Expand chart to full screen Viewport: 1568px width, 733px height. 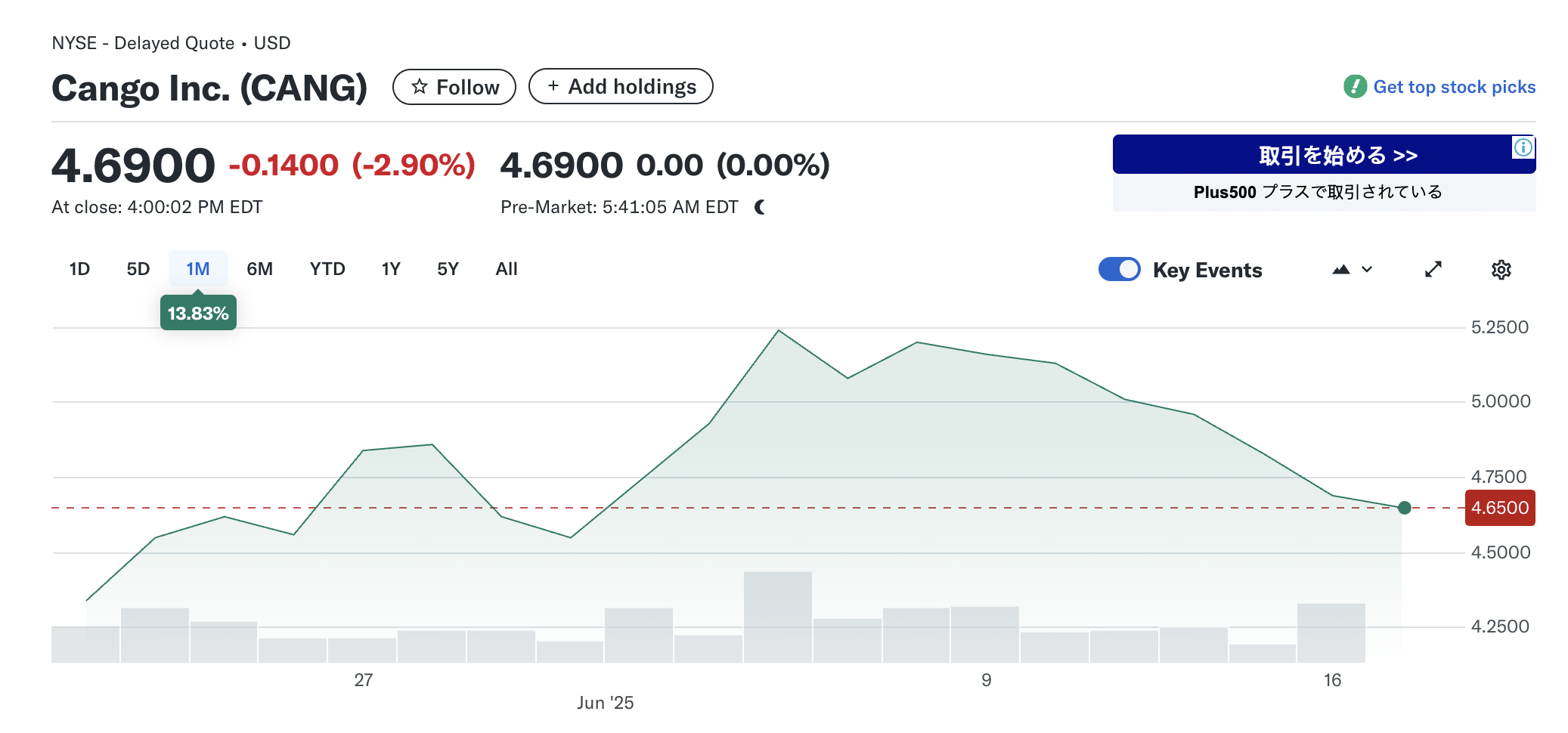[x=1433, y=270]
